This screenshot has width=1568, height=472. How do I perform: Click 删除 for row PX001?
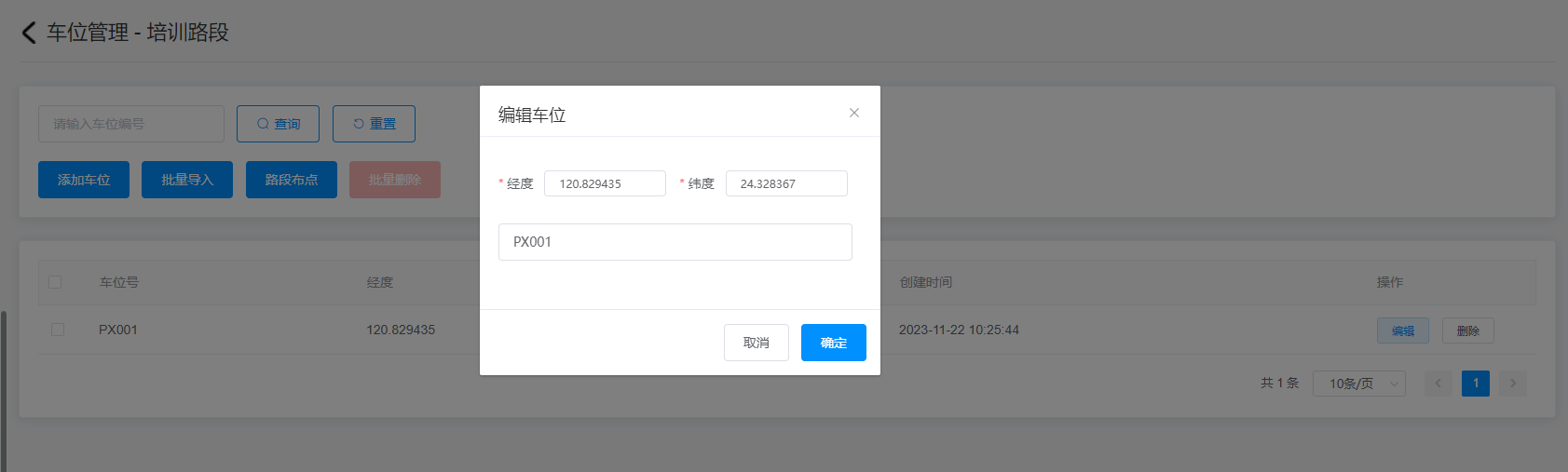1467,330
